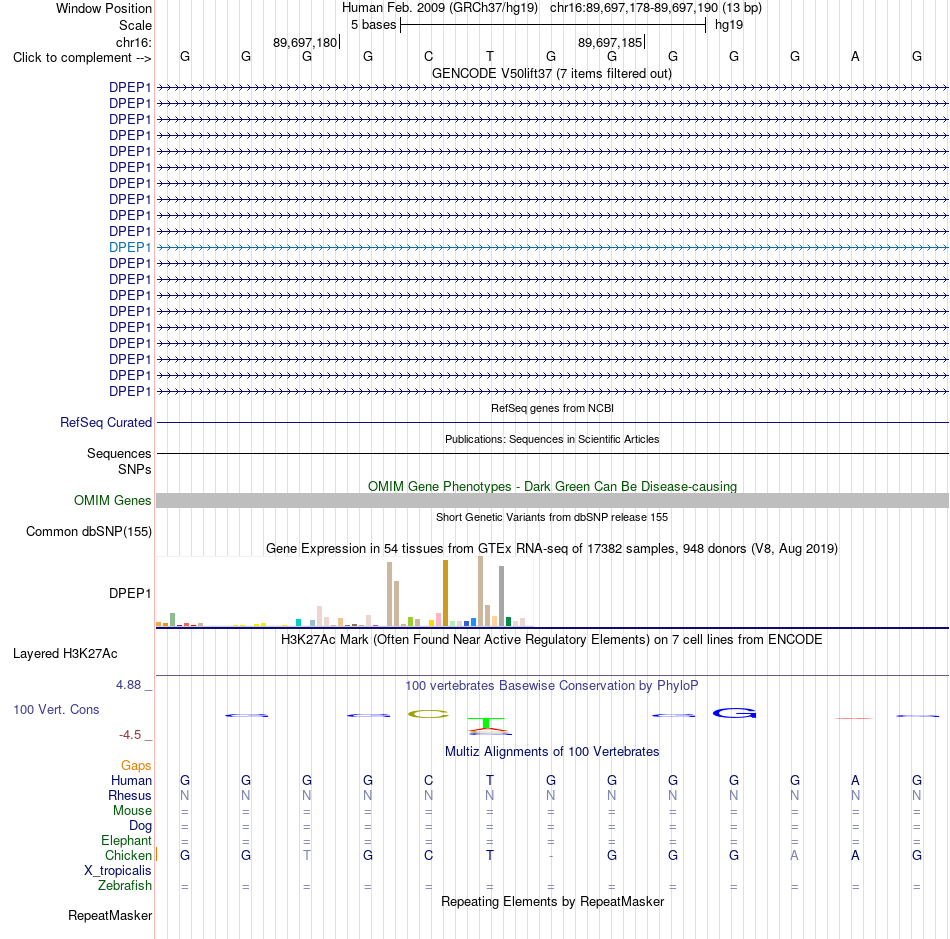Select the Human alignment row label
950x939 pixels.
point(131,780)
